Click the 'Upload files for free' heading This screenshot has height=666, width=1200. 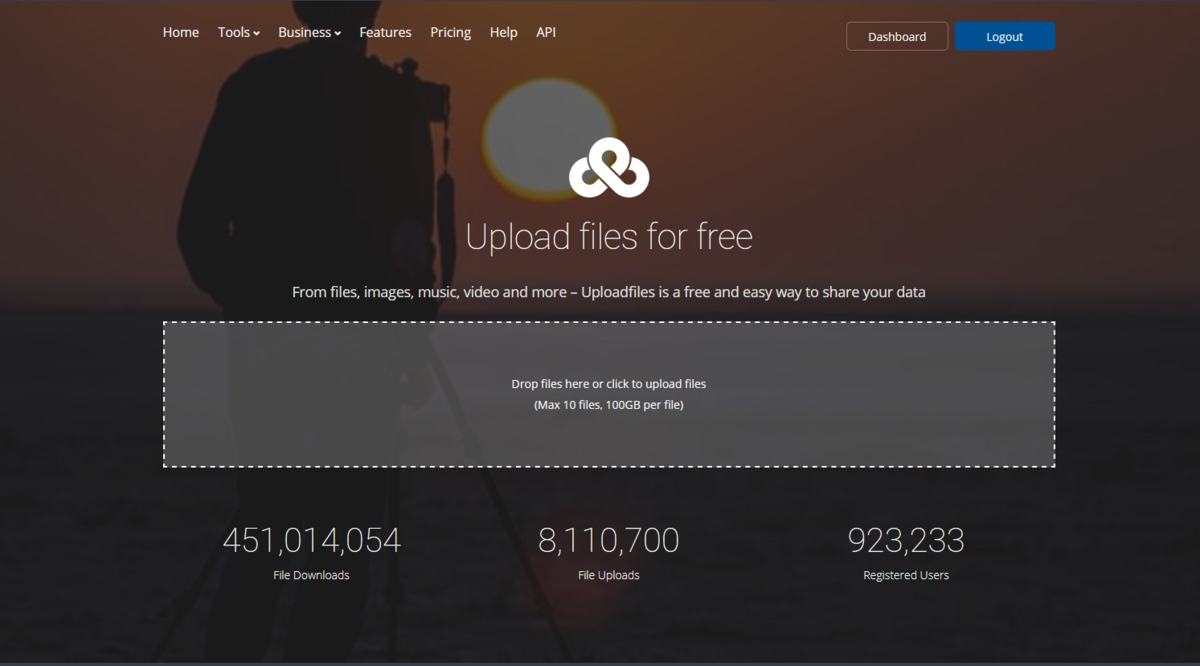tap(608, 237)
